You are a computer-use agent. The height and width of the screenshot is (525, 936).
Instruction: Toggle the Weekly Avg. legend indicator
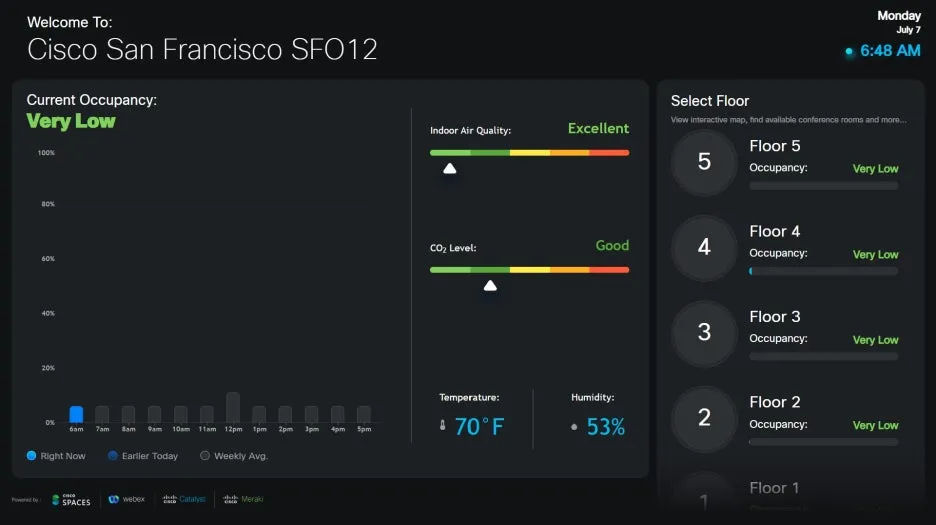[x=205, y=456]
